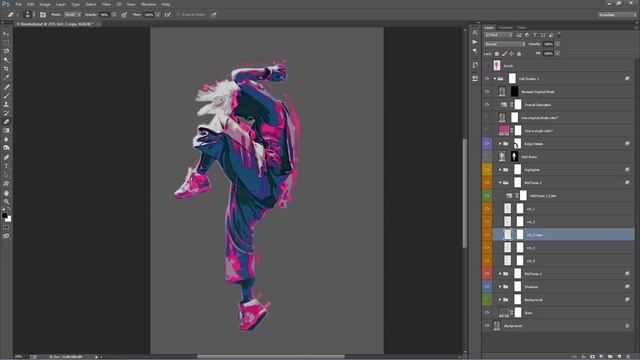Select the Eraser tool
Image resolution: width=640 pixels, height=360 pixels.
(x=6, y=122)
